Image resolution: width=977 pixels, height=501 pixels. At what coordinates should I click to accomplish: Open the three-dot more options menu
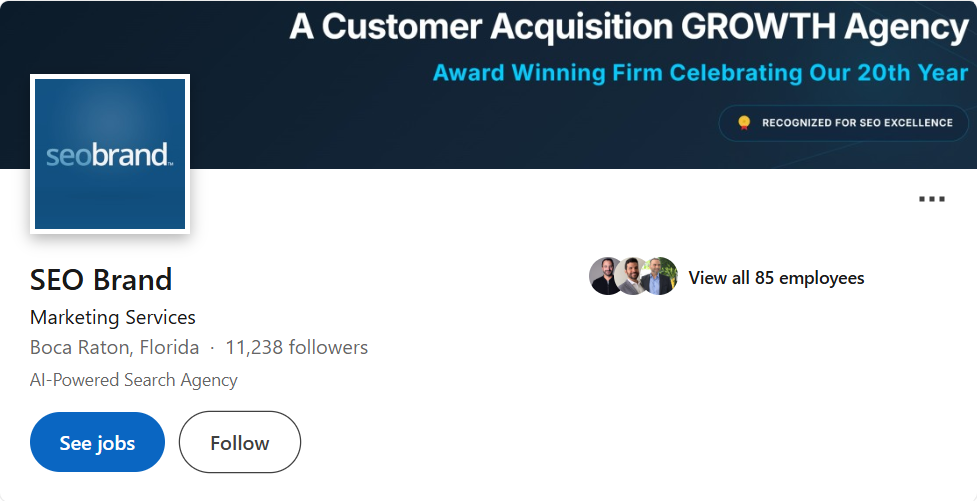click(x=931, y=199)
